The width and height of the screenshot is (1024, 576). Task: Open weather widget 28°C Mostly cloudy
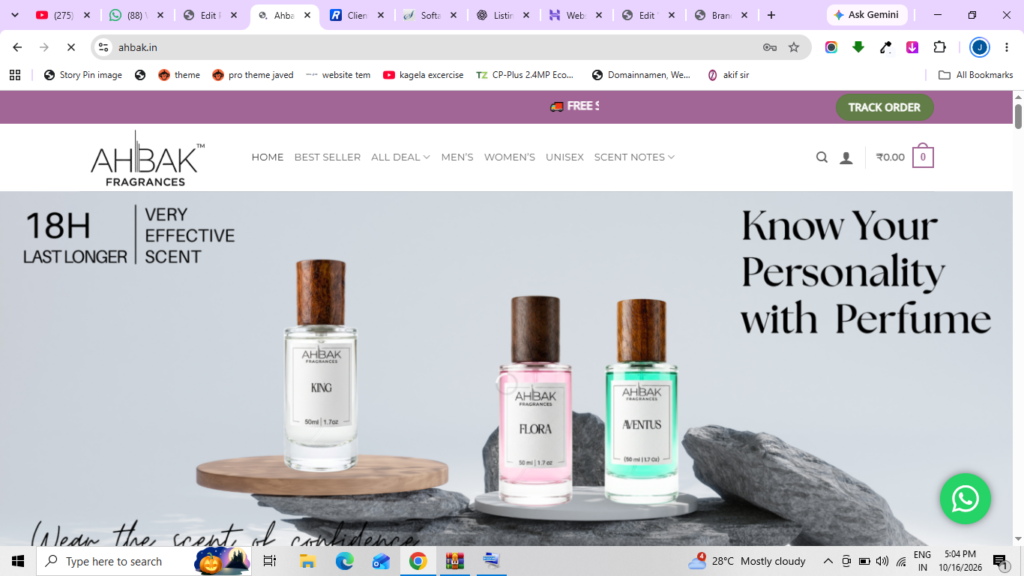747,561
